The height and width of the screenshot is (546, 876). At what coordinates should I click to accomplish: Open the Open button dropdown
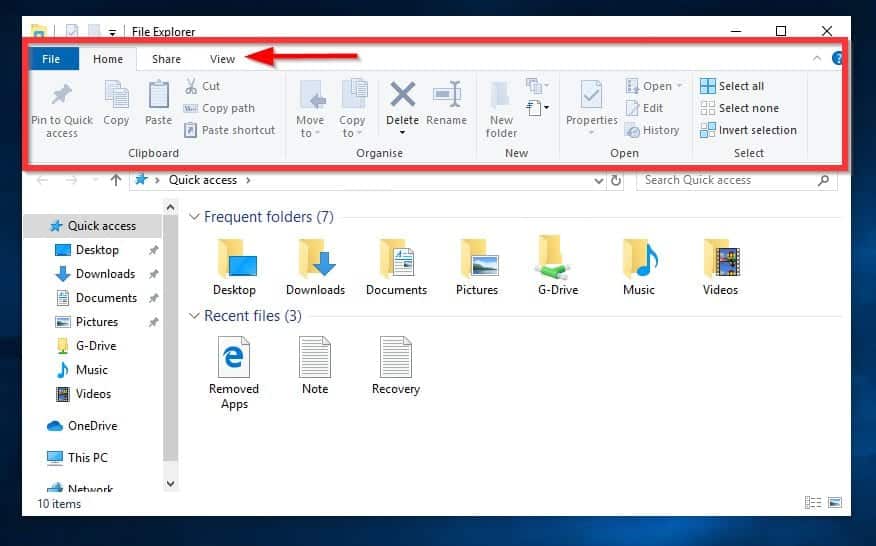click(679, 86)
